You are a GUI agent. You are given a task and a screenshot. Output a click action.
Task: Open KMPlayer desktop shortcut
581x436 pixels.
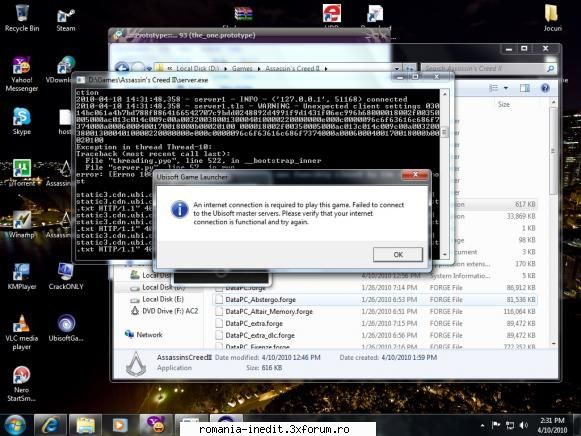pos(22,276)
